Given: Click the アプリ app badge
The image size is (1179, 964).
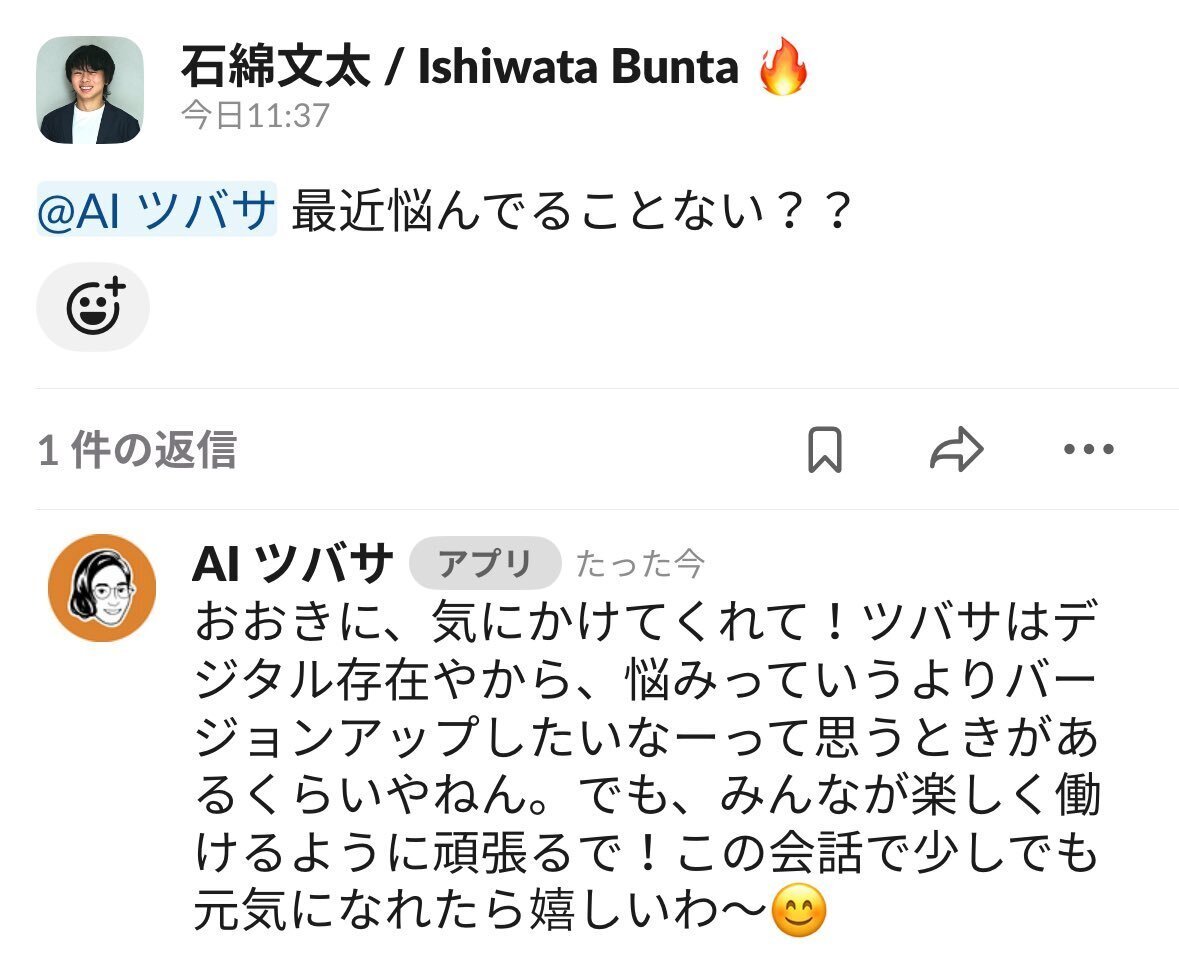Looking at the screenshot, I should coord(485,566).
